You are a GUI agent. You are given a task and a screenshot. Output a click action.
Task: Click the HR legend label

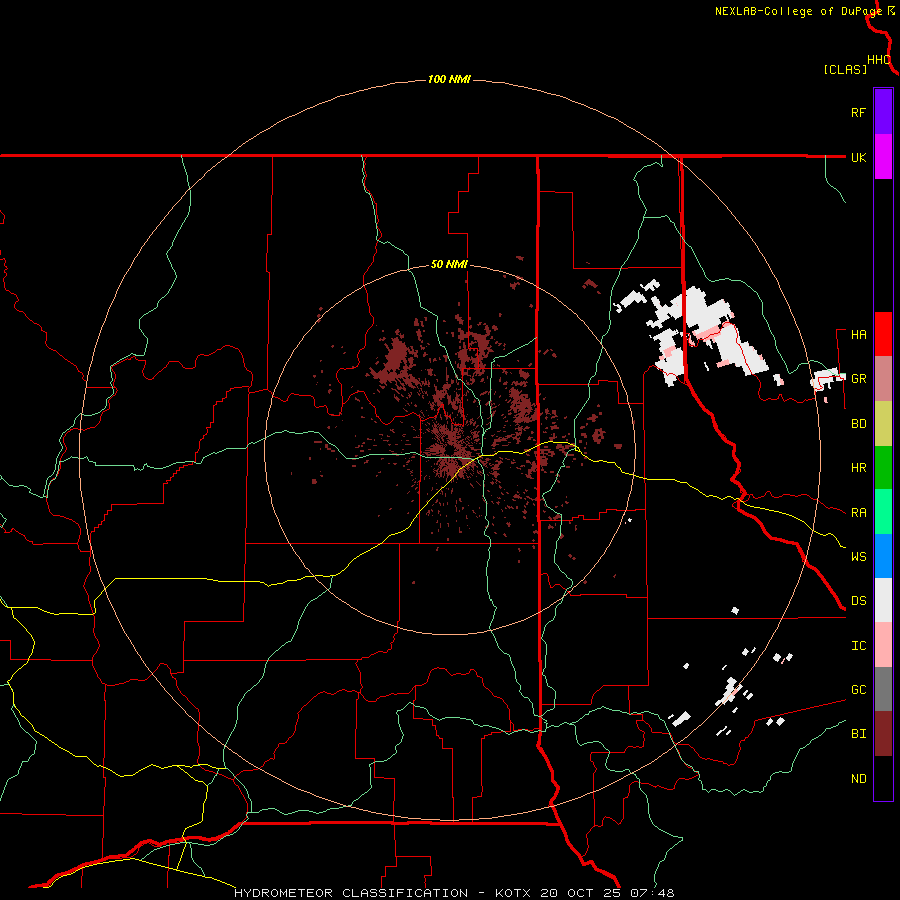[x=858, y=468]
